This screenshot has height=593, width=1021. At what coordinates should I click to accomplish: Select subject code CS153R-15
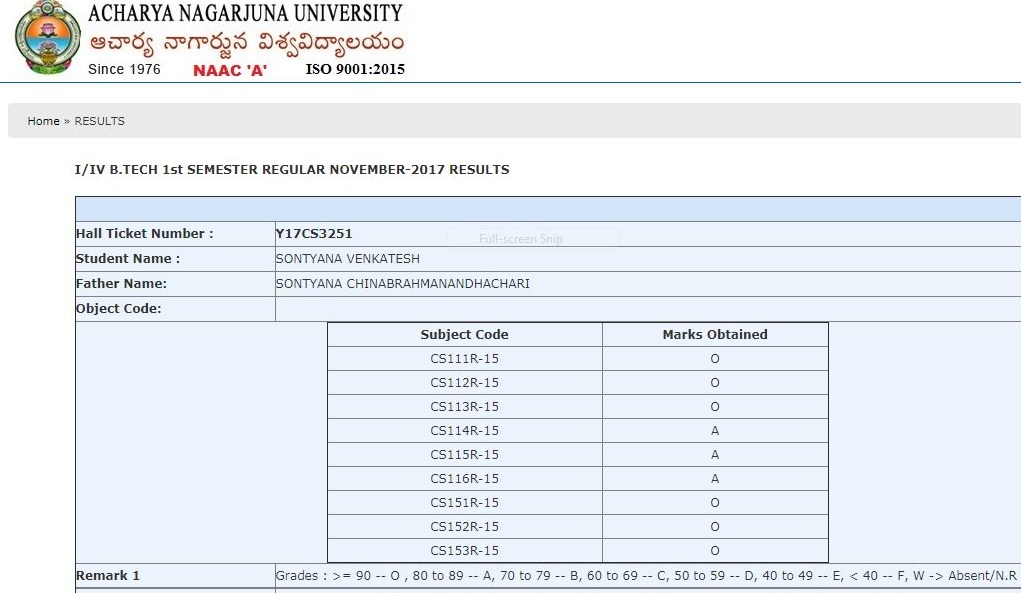(x=464, y=551)
